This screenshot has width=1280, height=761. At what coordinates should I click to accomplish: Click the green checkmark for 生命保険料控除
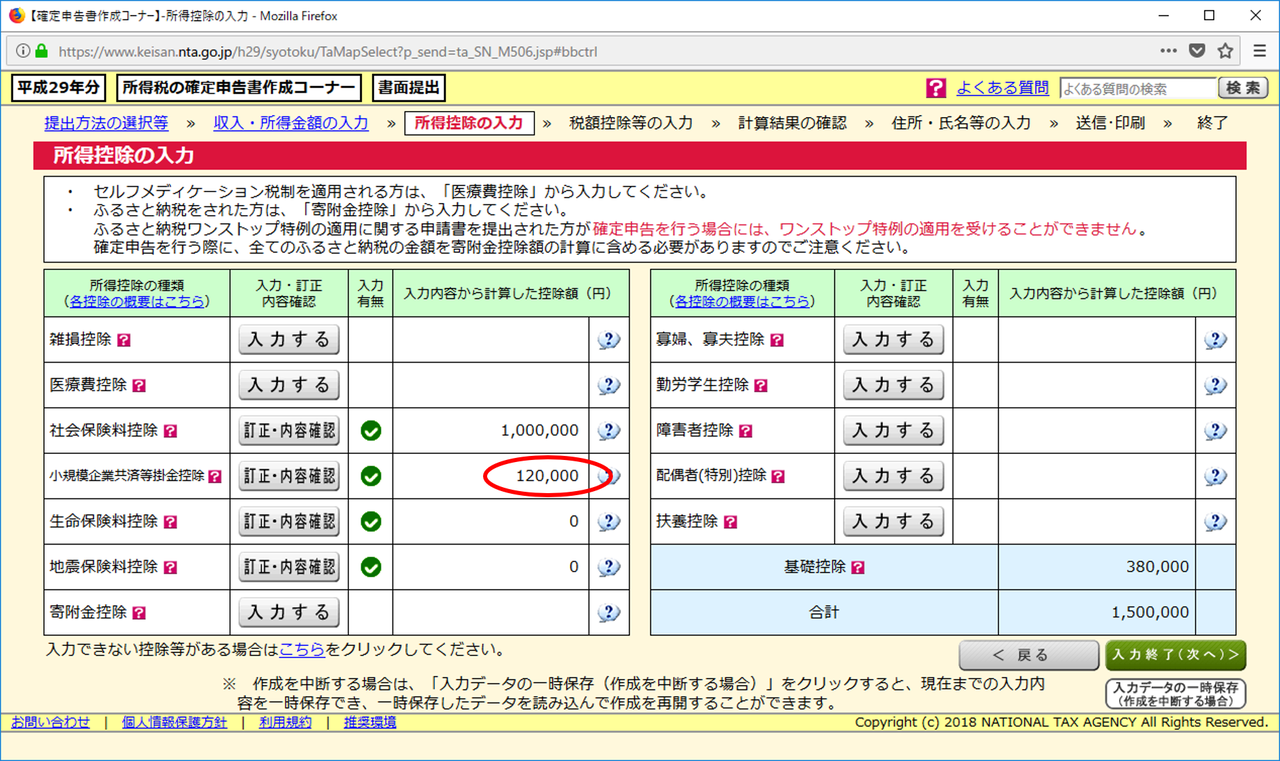(x=370, y=521)
